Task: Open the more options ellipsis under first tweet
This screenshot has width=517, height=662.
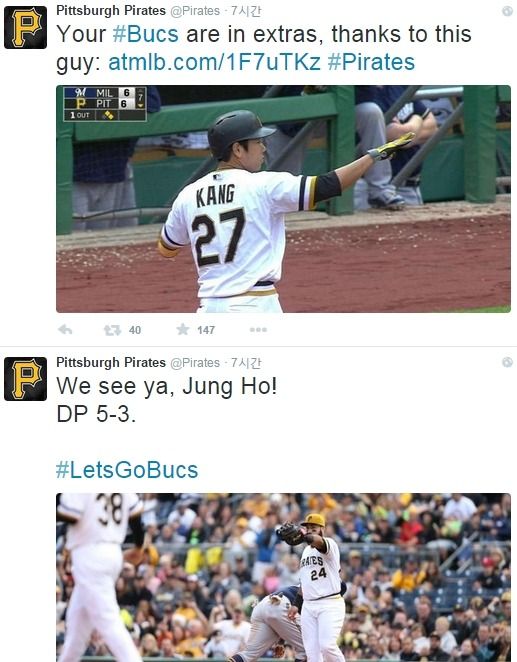Action: [x=258, y=330]
